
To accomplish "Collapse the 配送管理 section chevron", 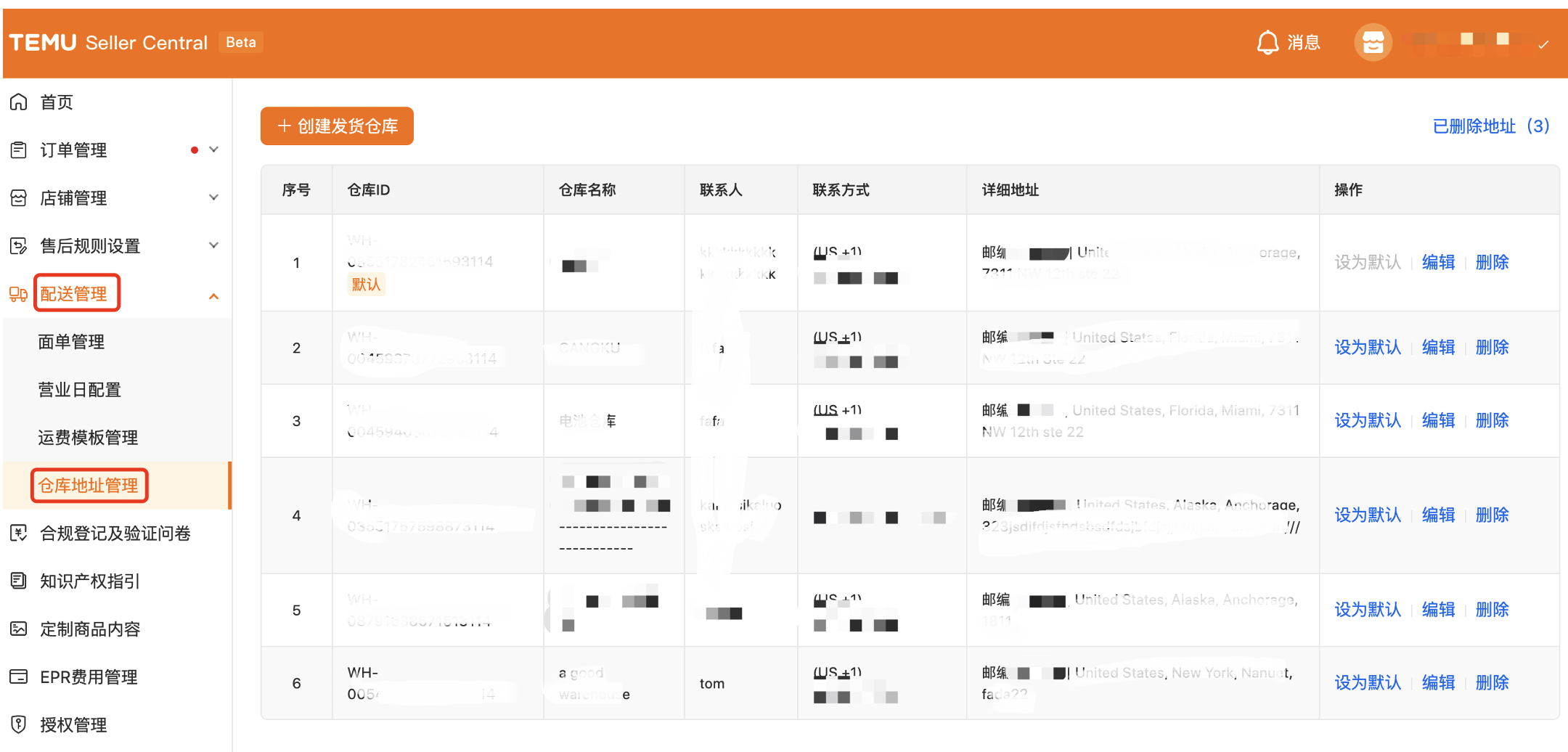I will tap(213, 295).
